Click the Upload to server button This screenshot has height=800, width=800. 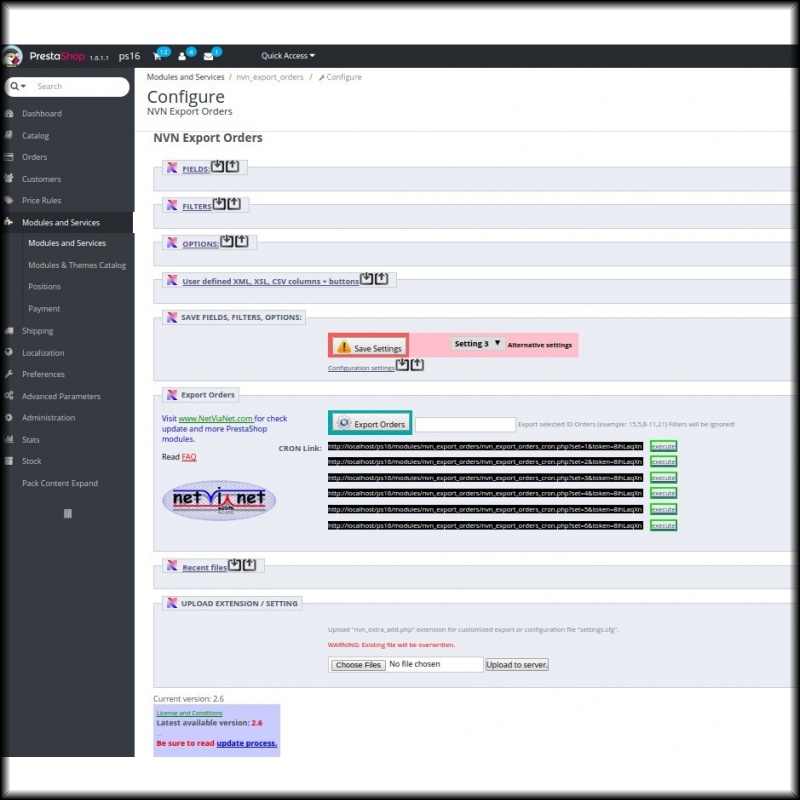[517, 665]
